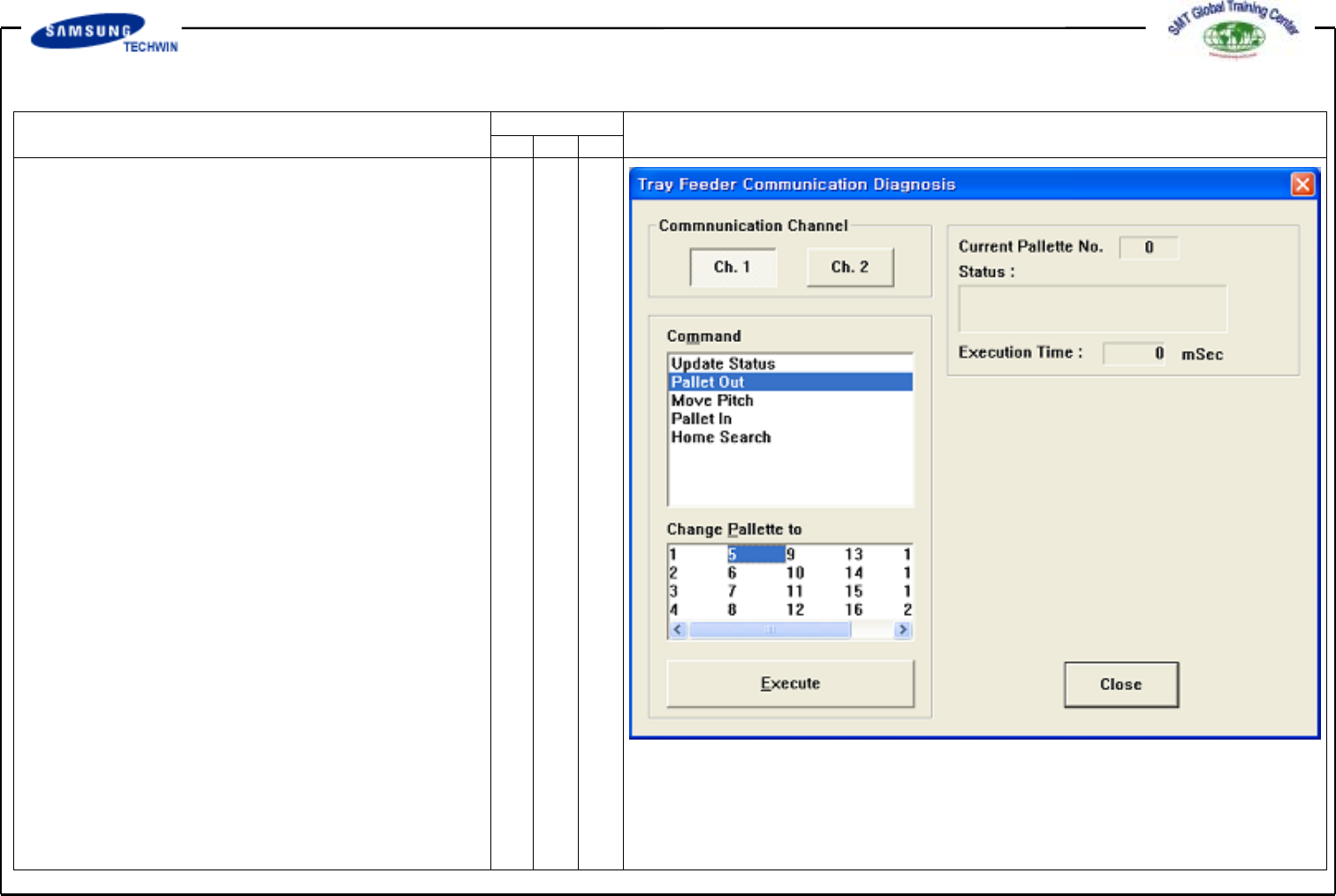The height and width of the screenshot is (896, 1336).
Task: Select pallette number 15
Action: (x=854, y=591)
